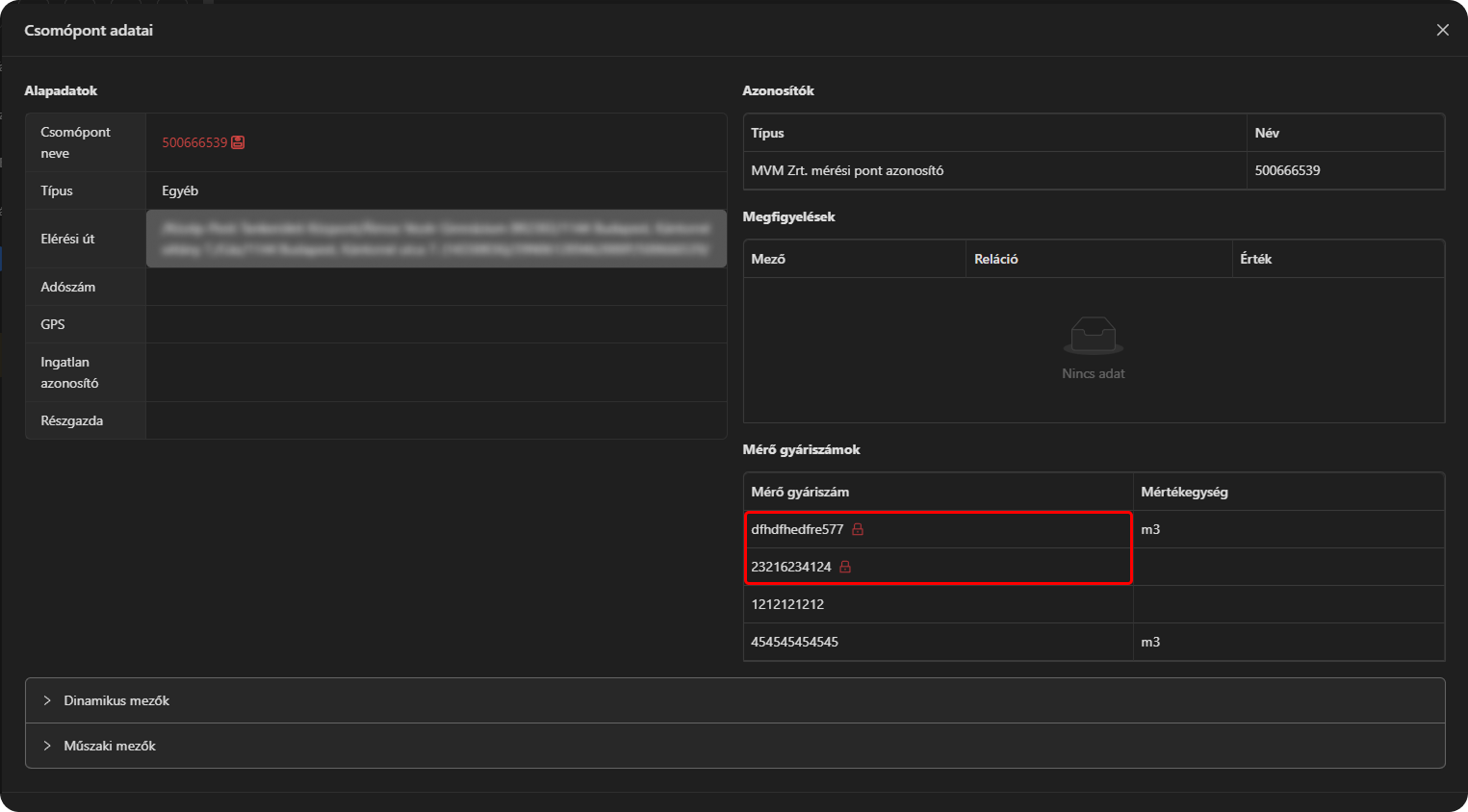Click the Egyéb type value
The height and width of the screenshot is (812, 1468).
180,190
